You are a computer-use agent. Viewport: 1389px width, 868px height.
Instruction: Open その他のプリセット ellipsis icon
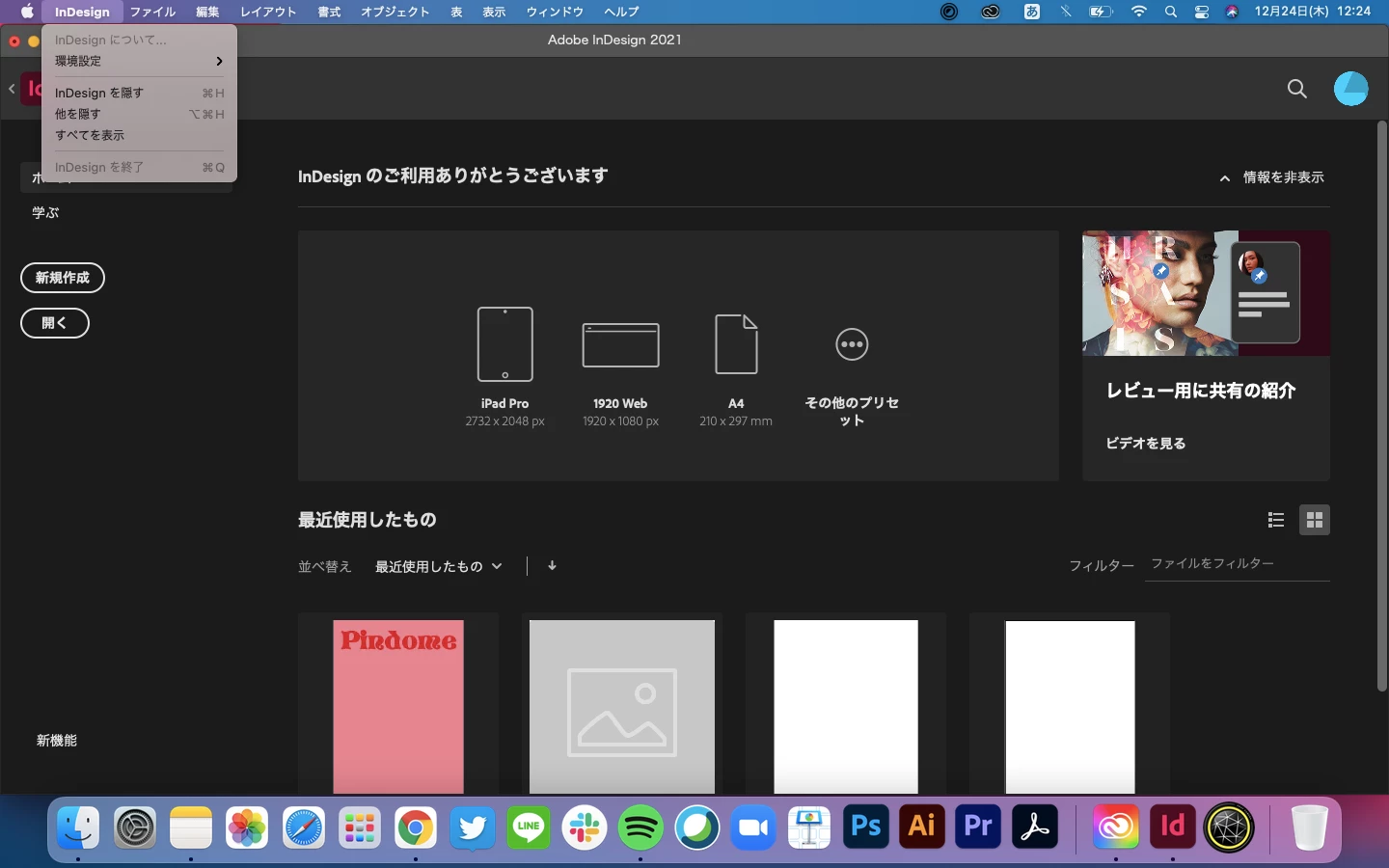coord(852,344)
